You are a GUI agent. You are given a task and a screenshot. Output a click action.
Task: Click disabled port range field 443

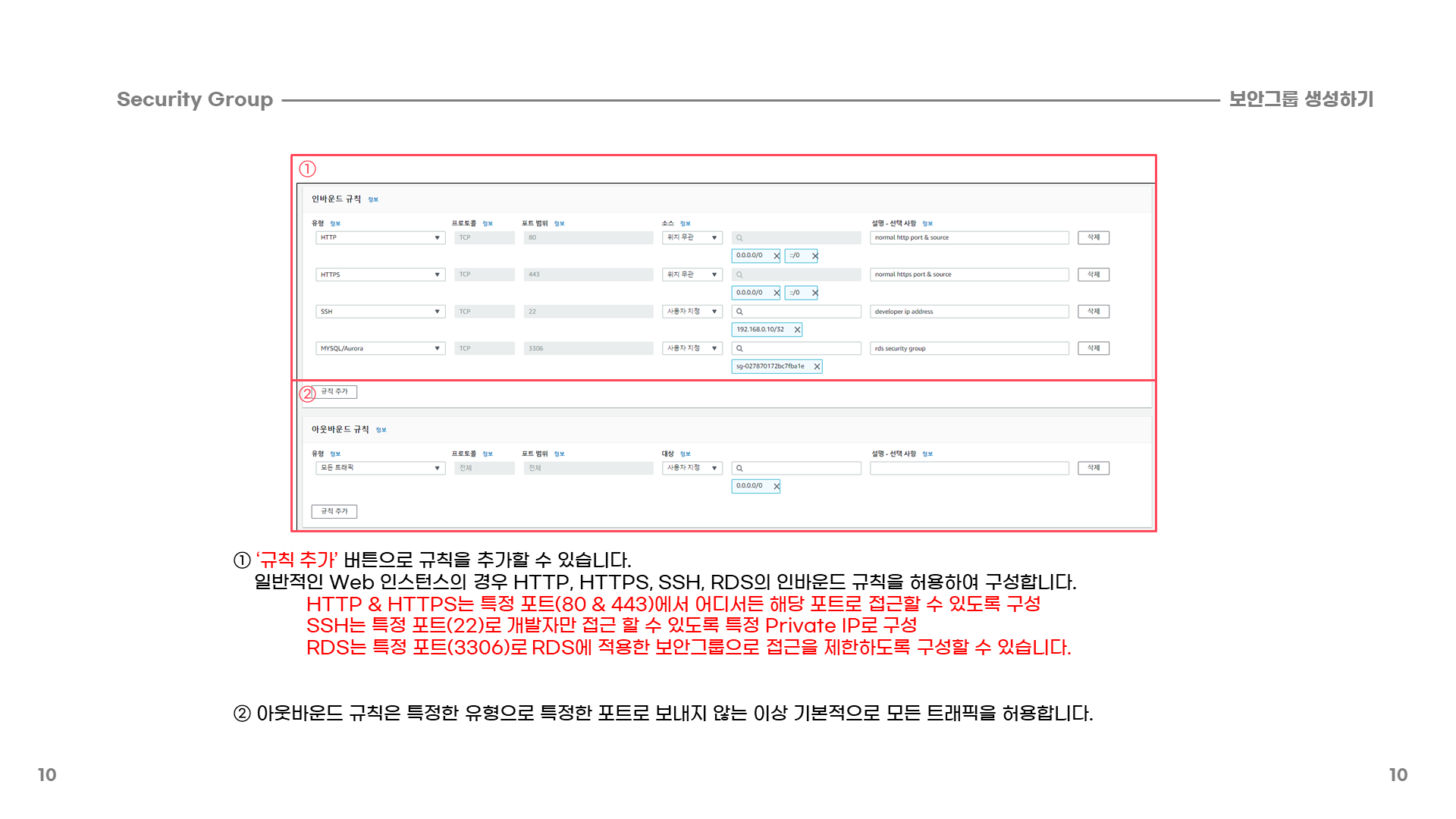coord(588,275)
